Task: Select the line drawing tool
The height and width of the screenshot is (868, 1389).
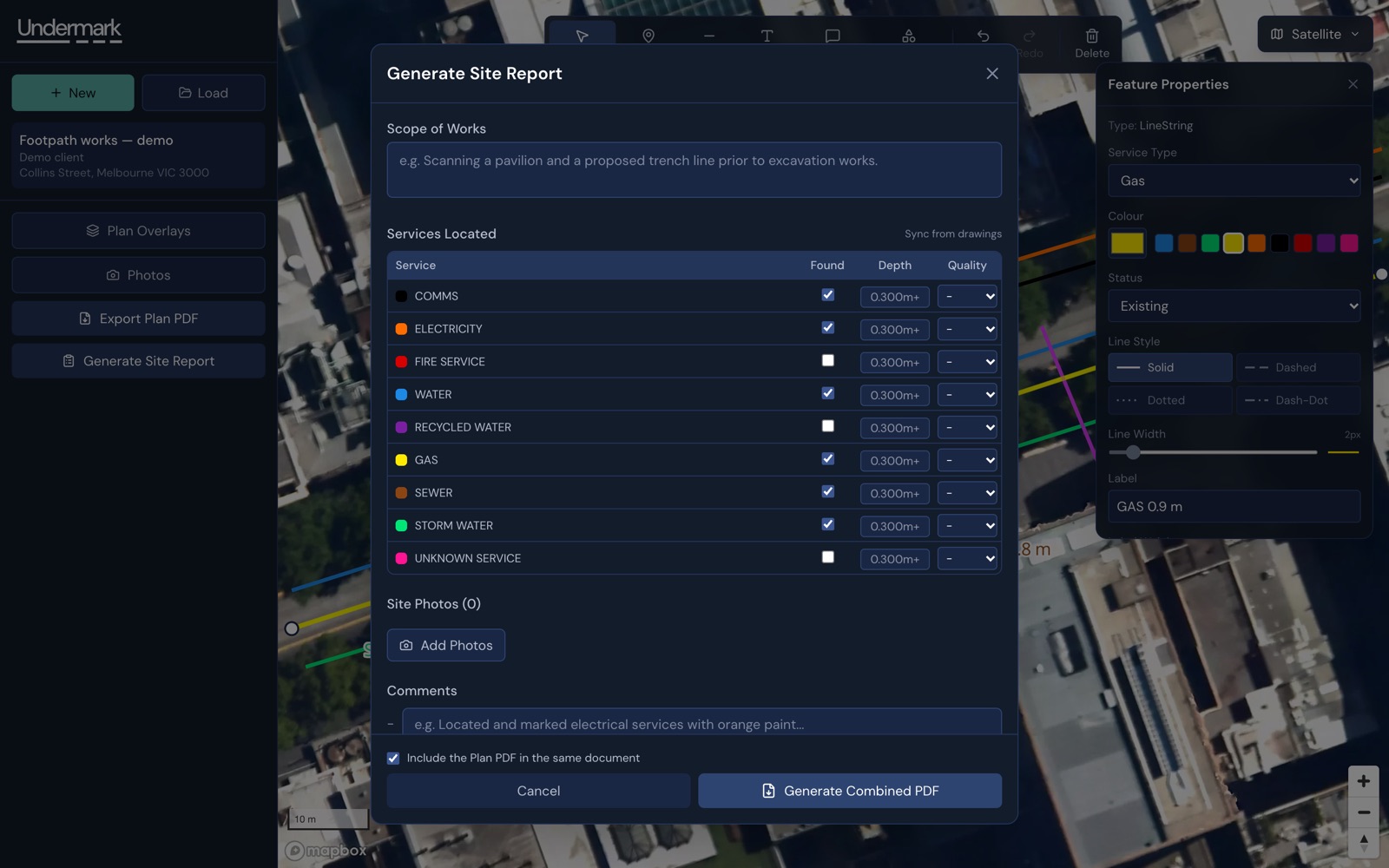Action: coord(709,36)
